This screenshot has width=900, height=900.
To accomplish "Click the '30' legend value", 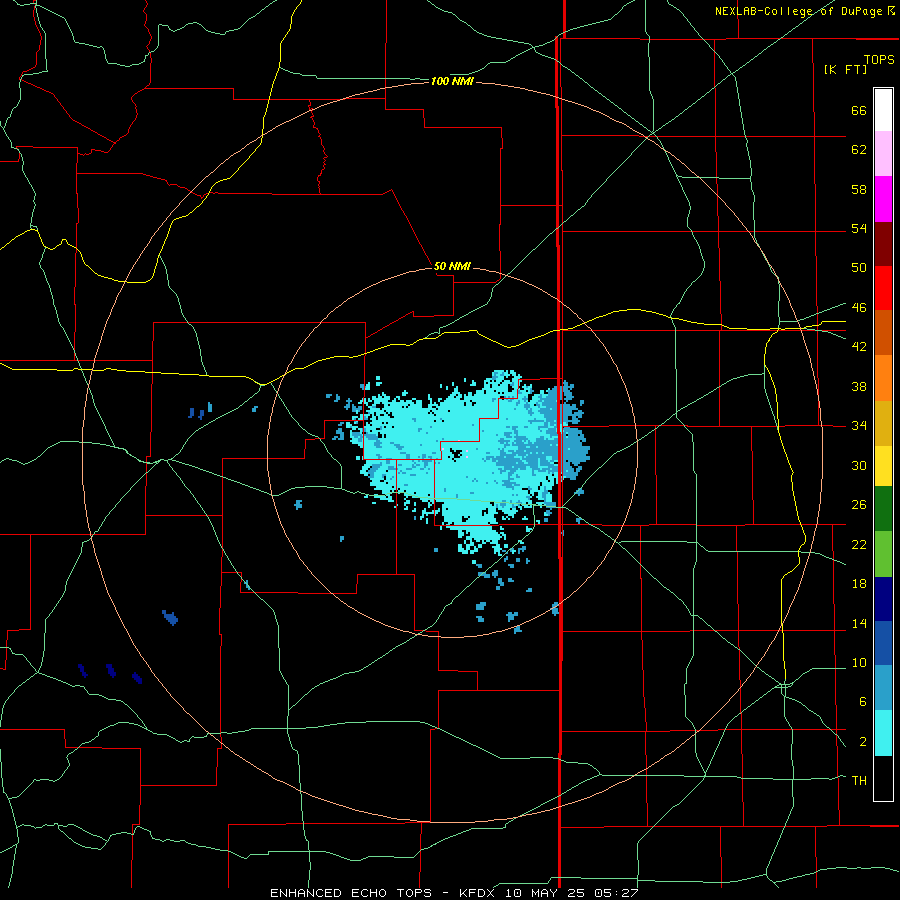I will [x=859, y=465].
